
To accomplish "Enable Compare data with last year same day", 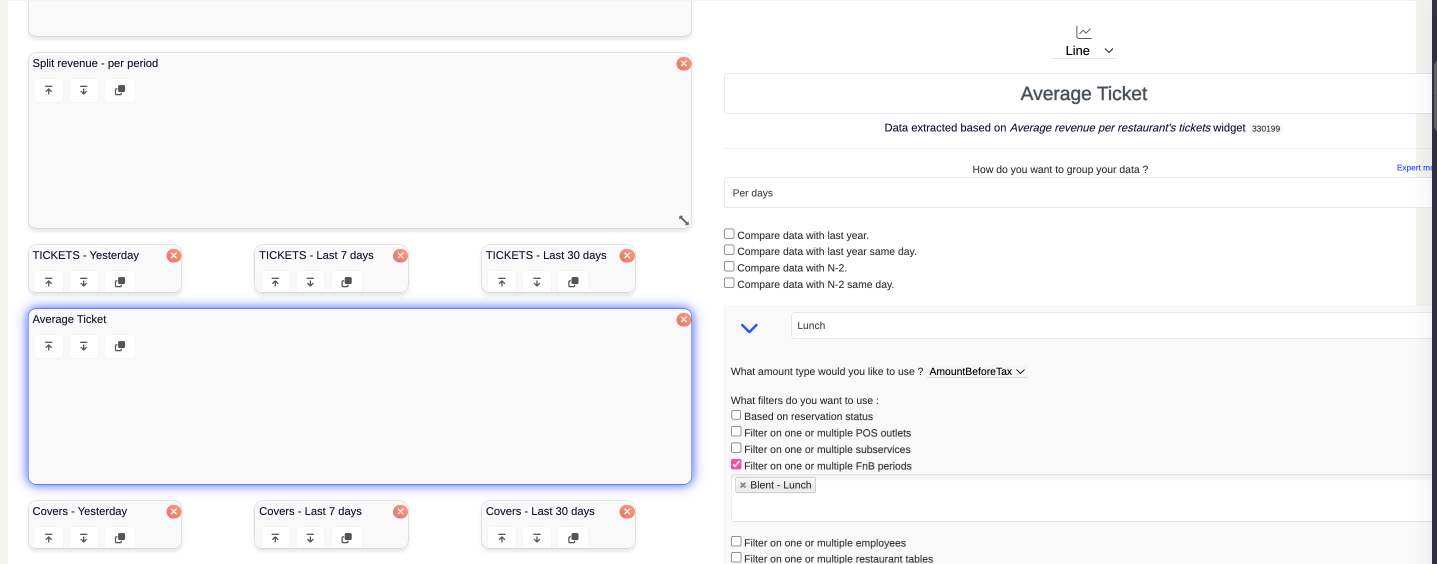I will (729, 250).
